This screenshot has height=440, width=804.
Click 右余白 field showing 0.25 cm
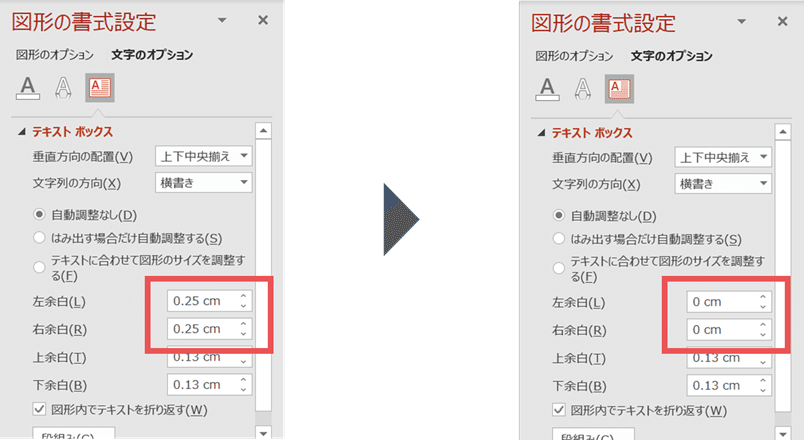[x=209, y=329]
